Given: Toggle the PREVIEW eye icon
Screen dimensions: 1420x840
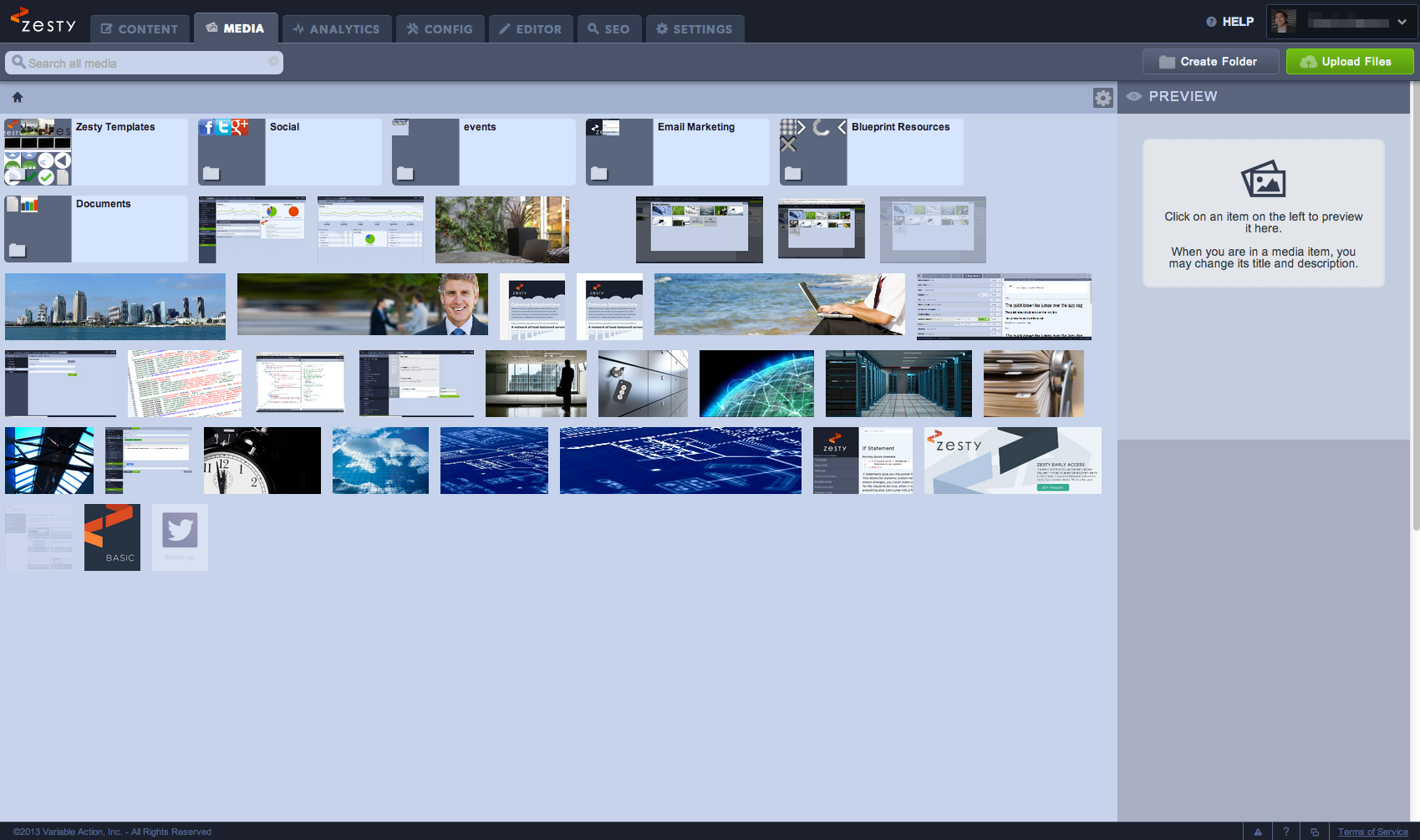Looking at the screenshot, I should pos(1134,96).
